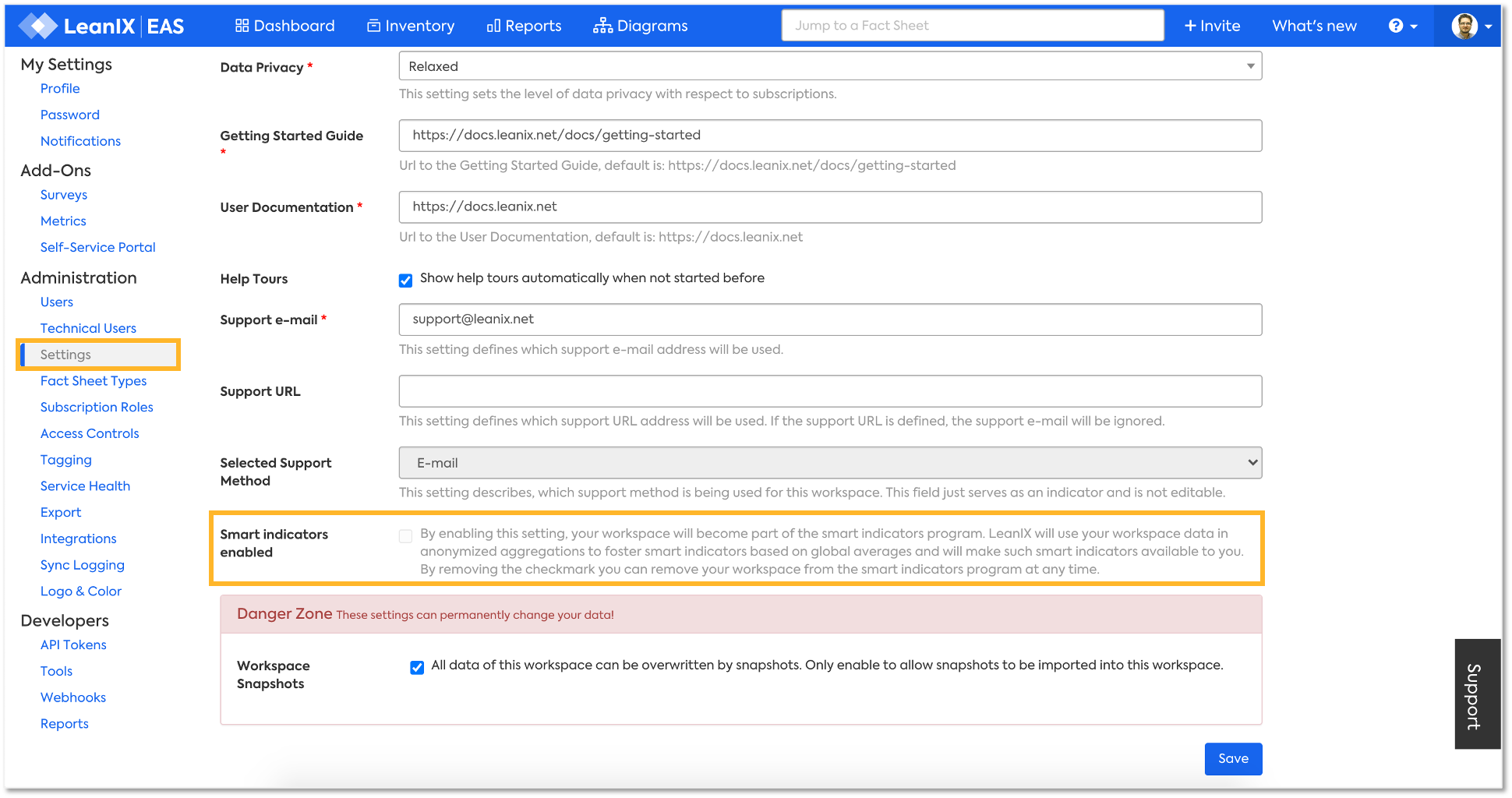Click the Danger Zone heading text
Image resolution: width=1512 pixels, height=798 pixels.
pos(284,614)
